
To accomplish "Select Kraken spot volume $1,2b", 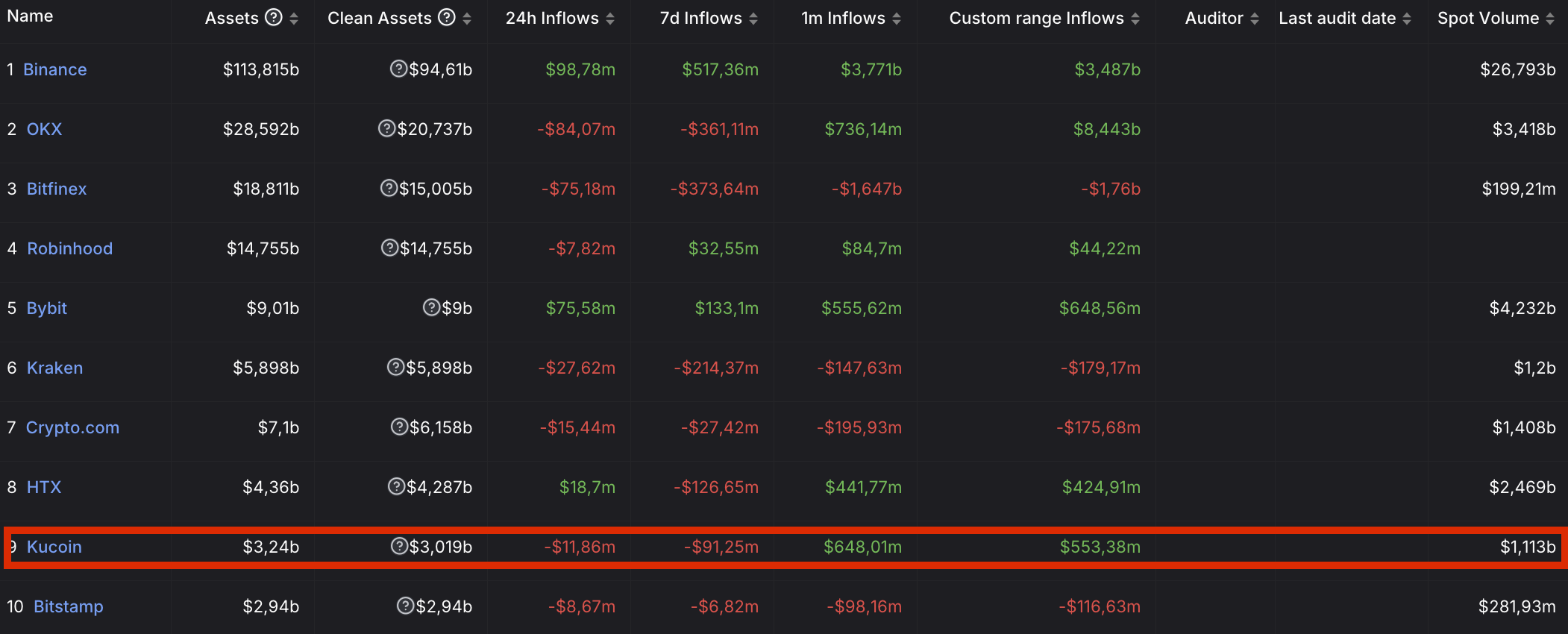I will pyautogui.click(x=1535, y=368).
